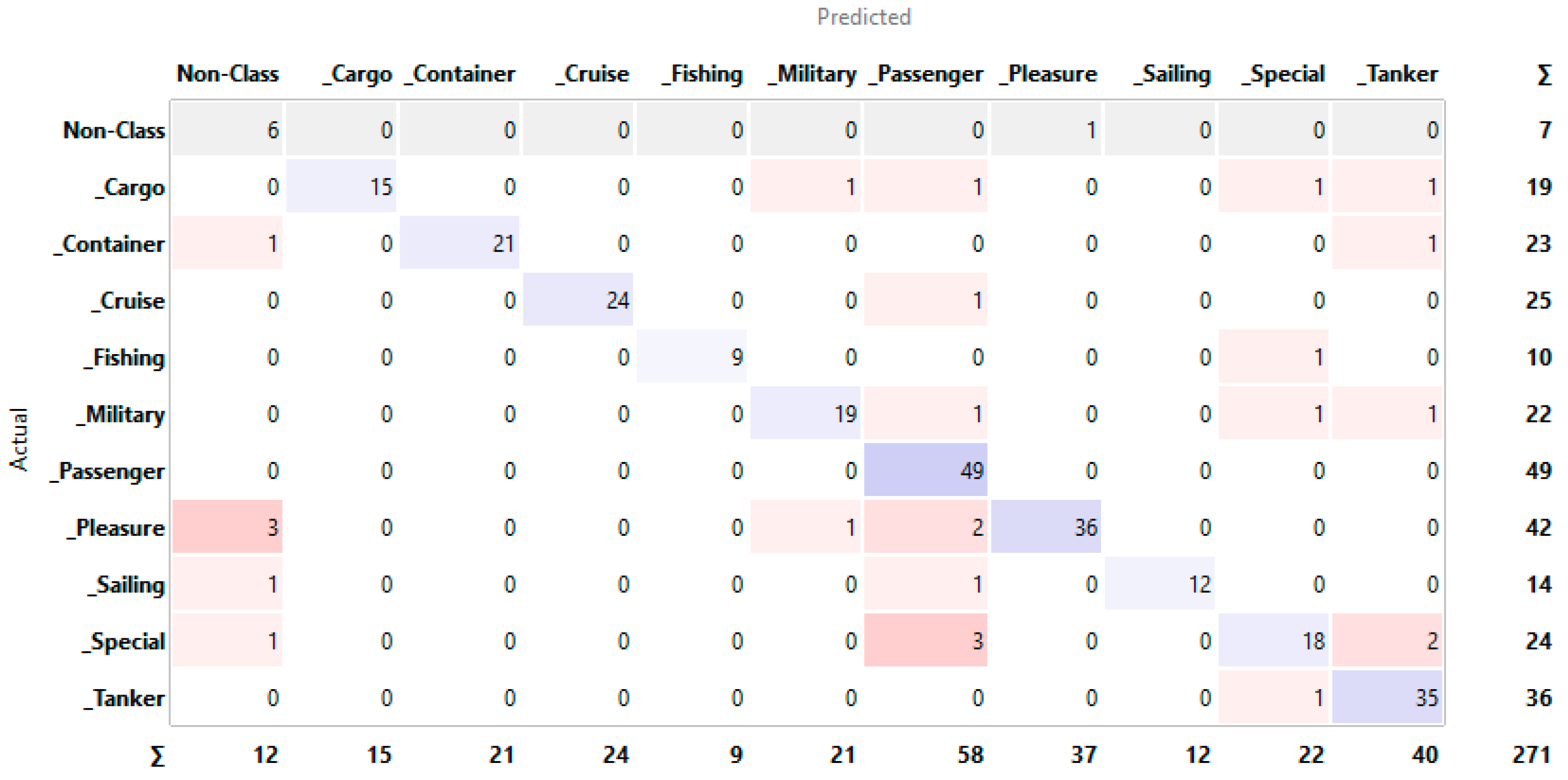This screenshot has height=780, width=1568.
Task: Select the Special diagonal cell showing 18
Action: [x=1273, y=641]
